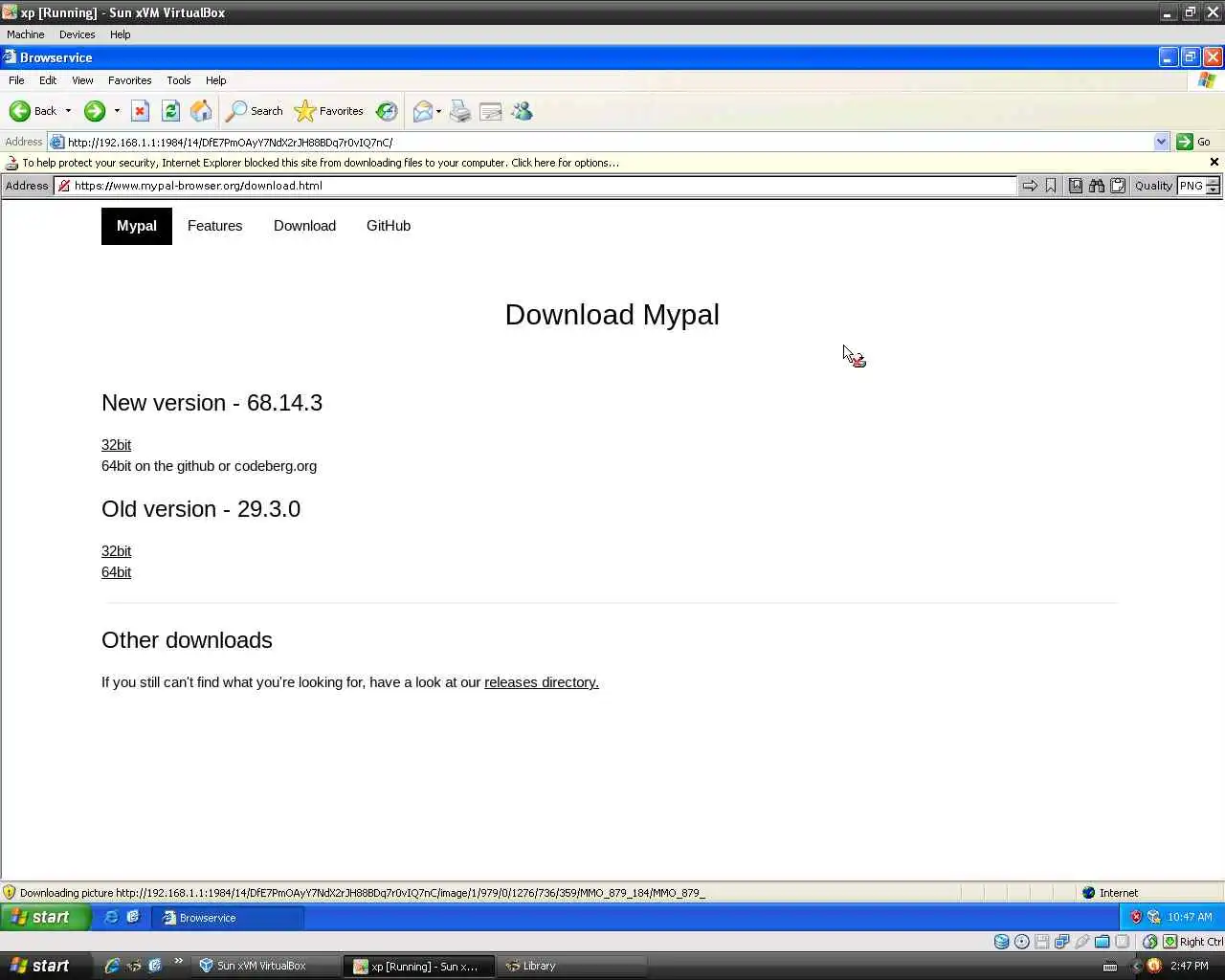Viewport: 1225px width, 980px height.
Task: Click the Internet zone in IE status bar
Action: tap(1109, 893)
